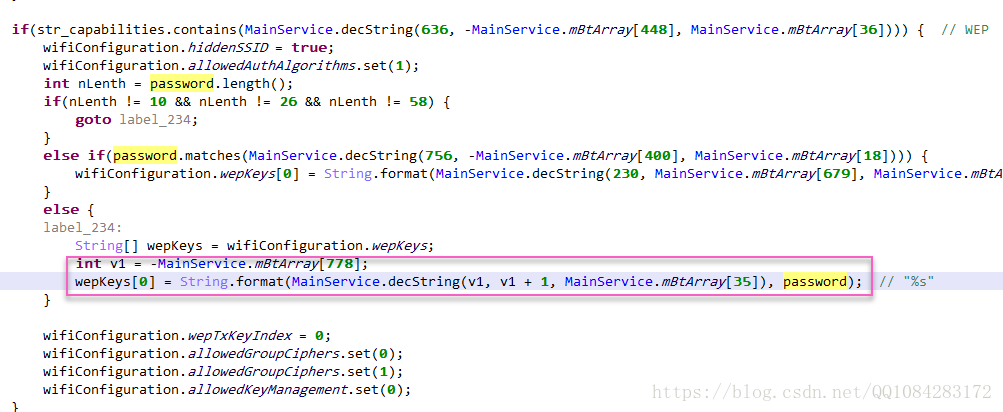Select the number 230 in decString call
The image size is (1003, 412).
pos(625,173)
